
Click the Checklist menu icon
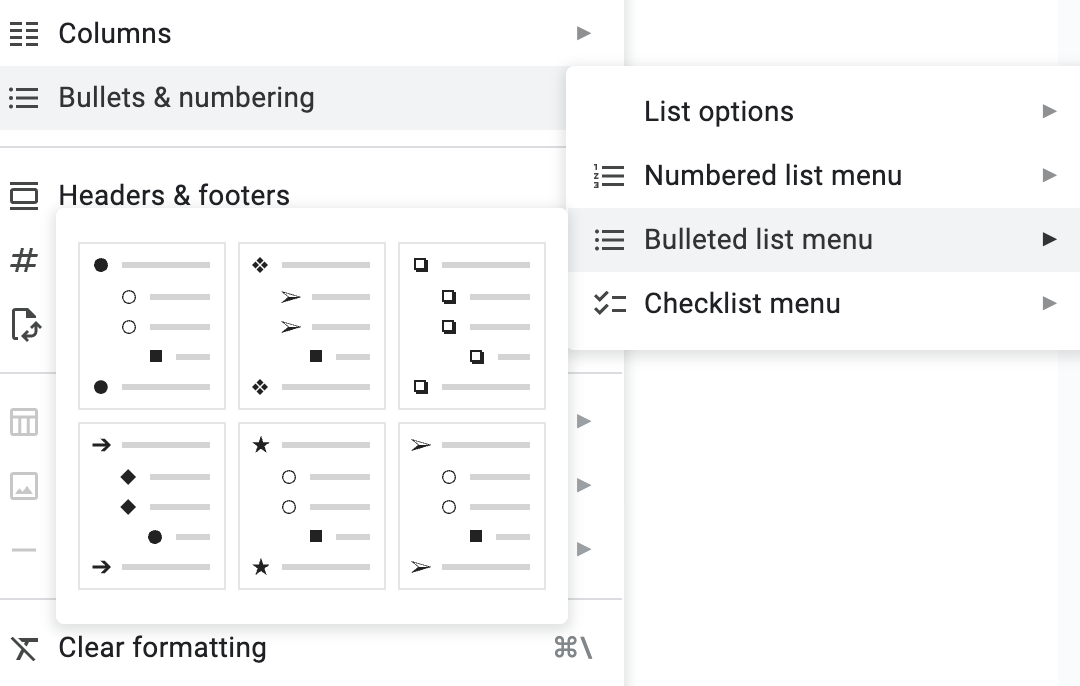[610, 304]
